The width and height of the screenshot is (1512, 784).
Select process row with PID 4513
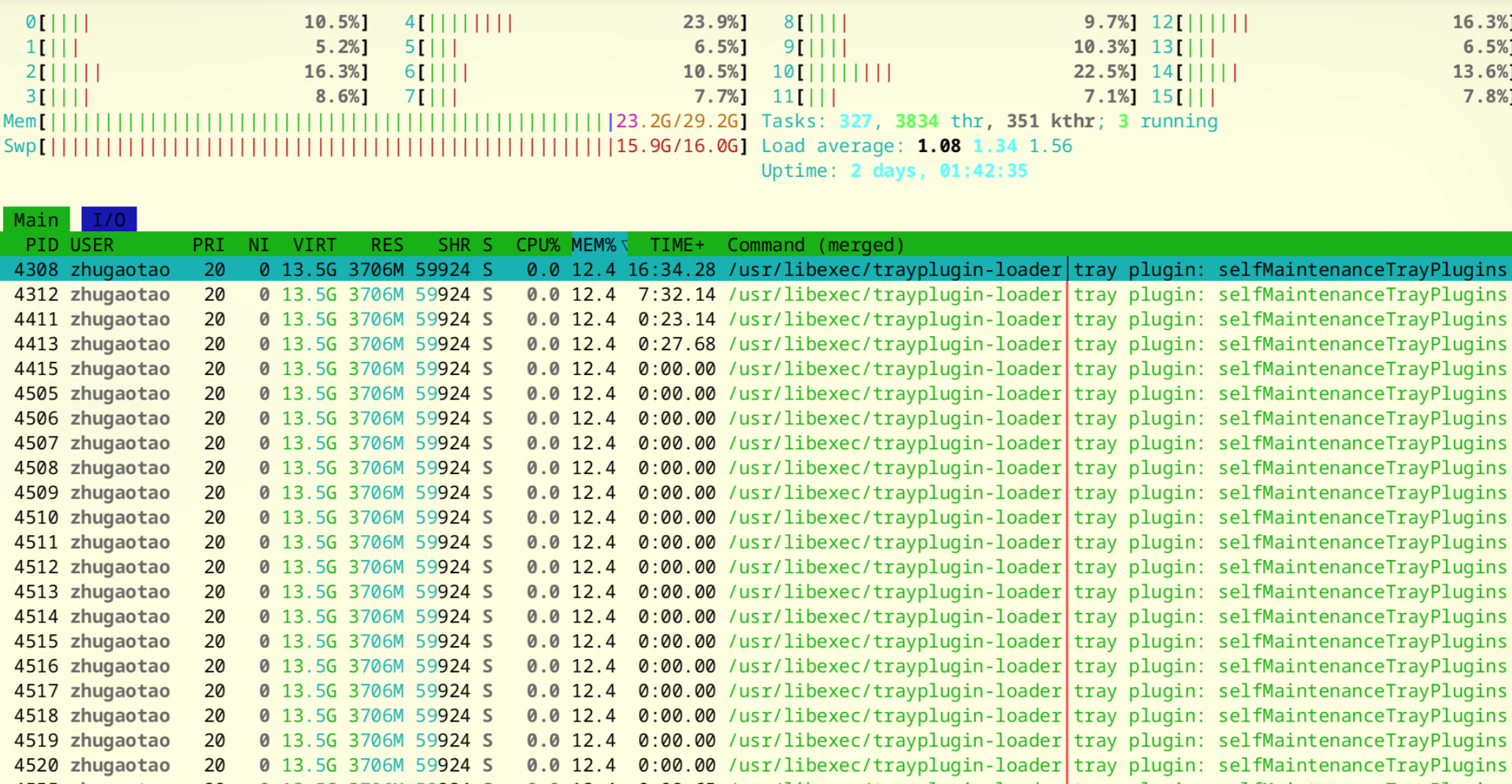(756, 592)
